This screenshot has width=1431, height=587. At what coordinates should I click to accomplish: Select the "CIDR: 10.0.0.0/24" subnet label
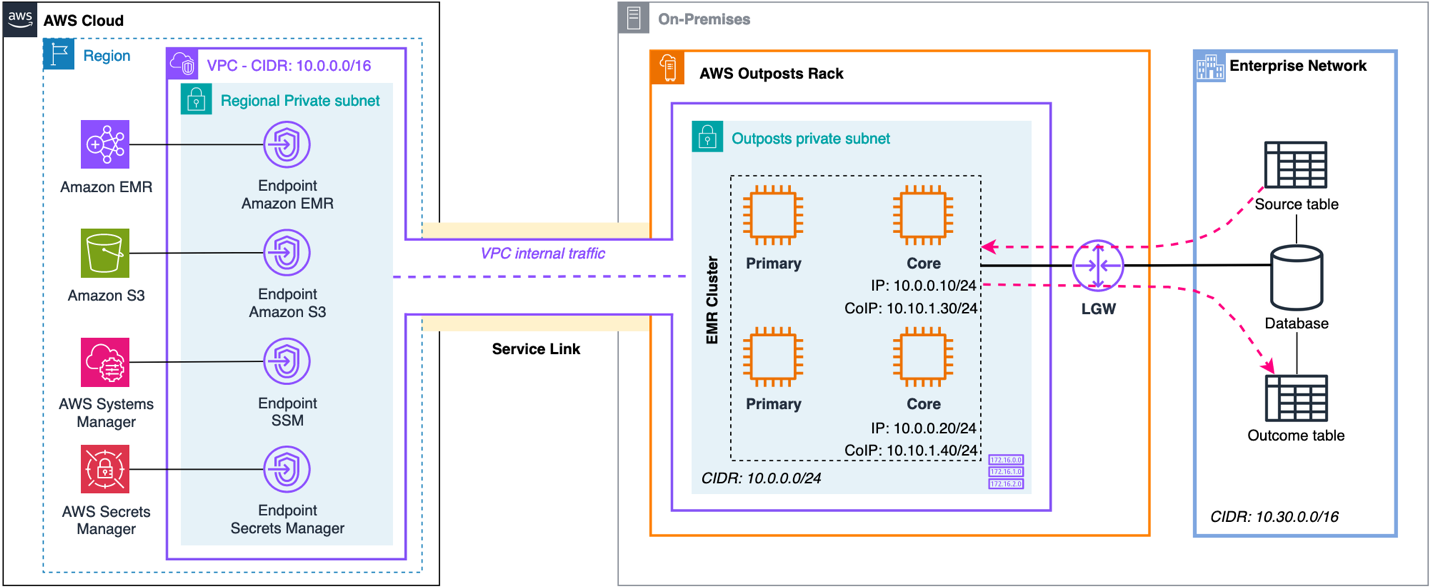tap(762, 478)
